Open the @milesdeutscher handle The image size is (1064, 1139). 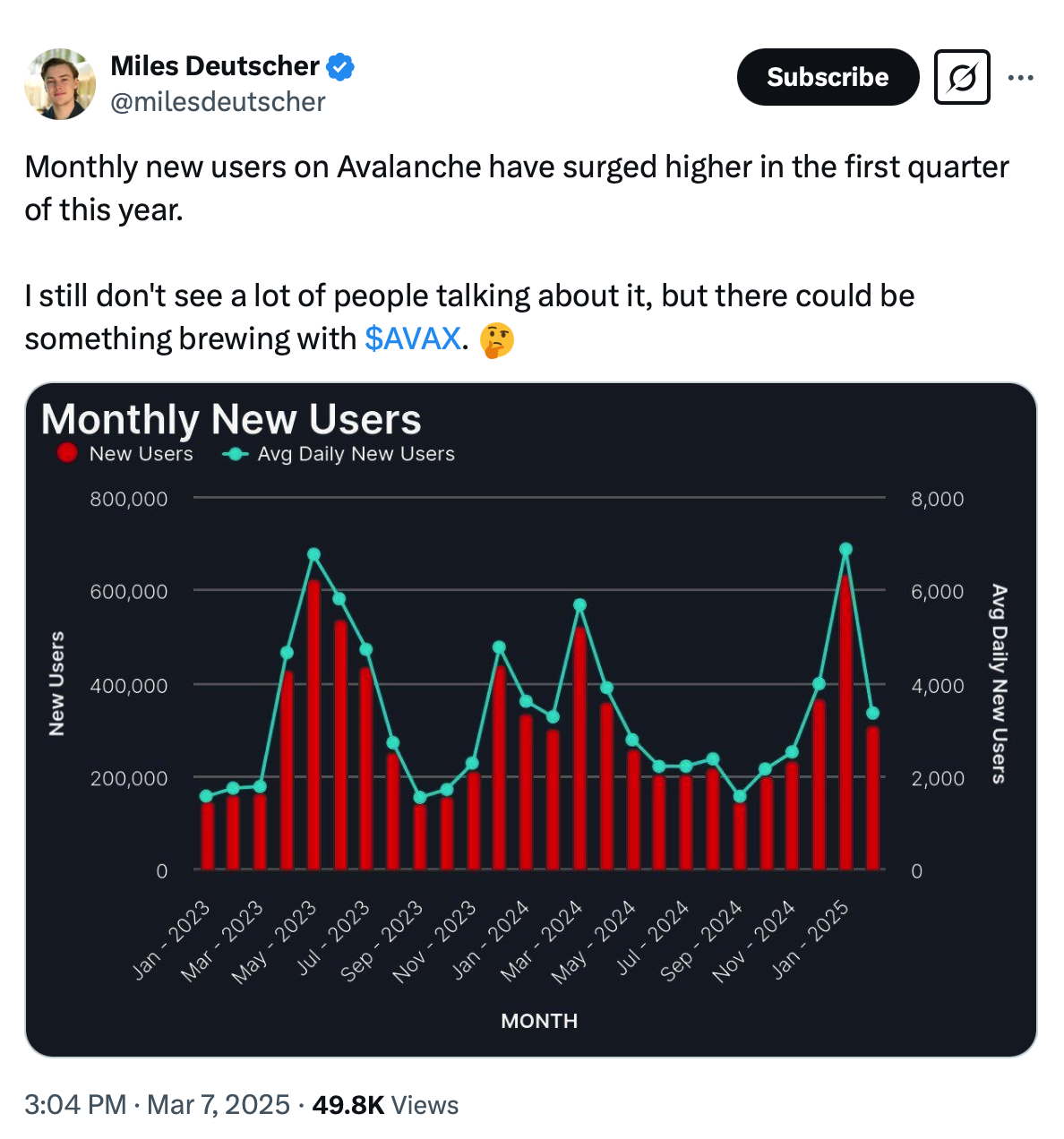point(218,102)
